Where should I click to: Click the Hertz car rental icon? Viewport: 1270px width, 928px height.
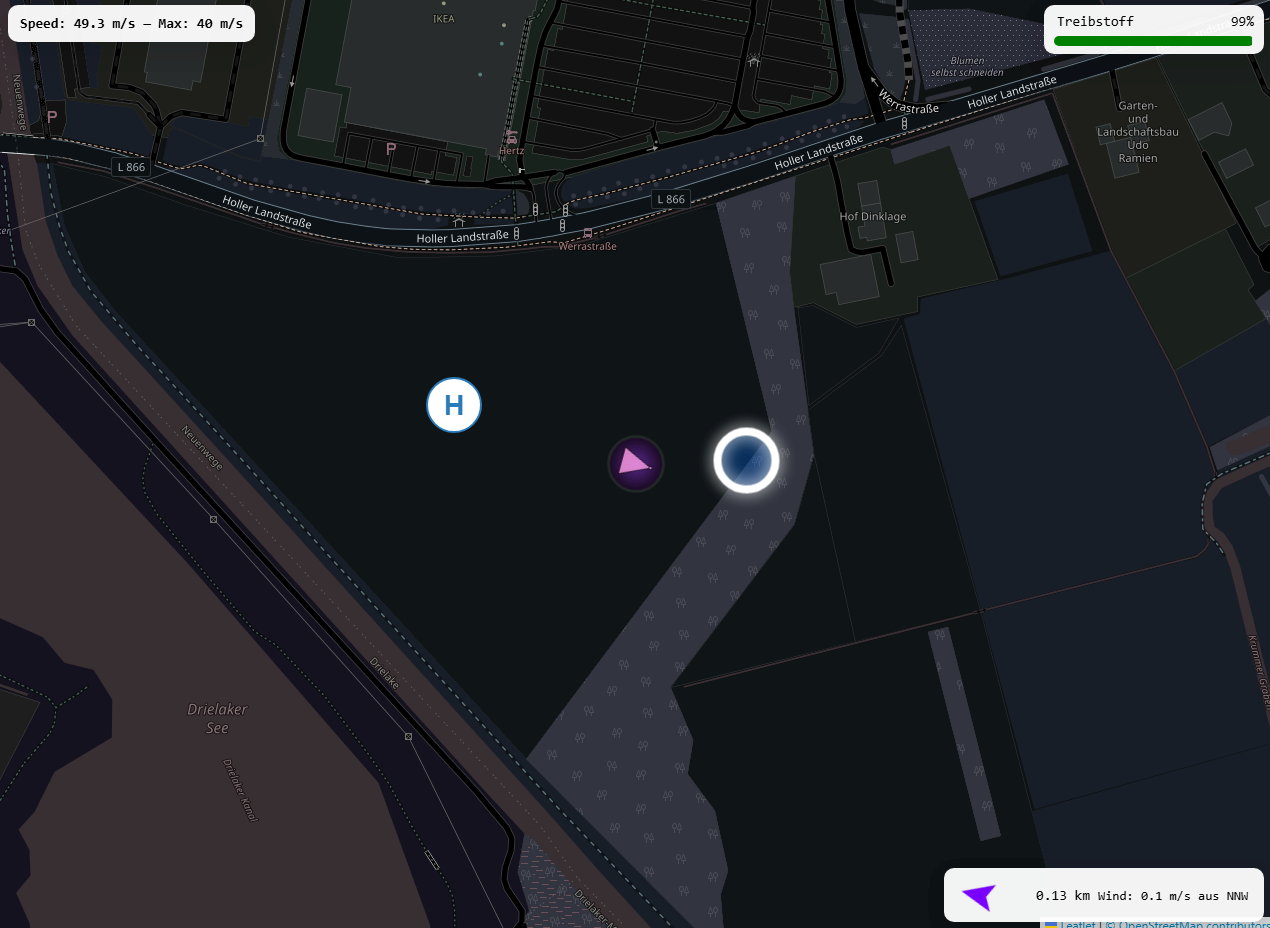(x=512, y=137)
